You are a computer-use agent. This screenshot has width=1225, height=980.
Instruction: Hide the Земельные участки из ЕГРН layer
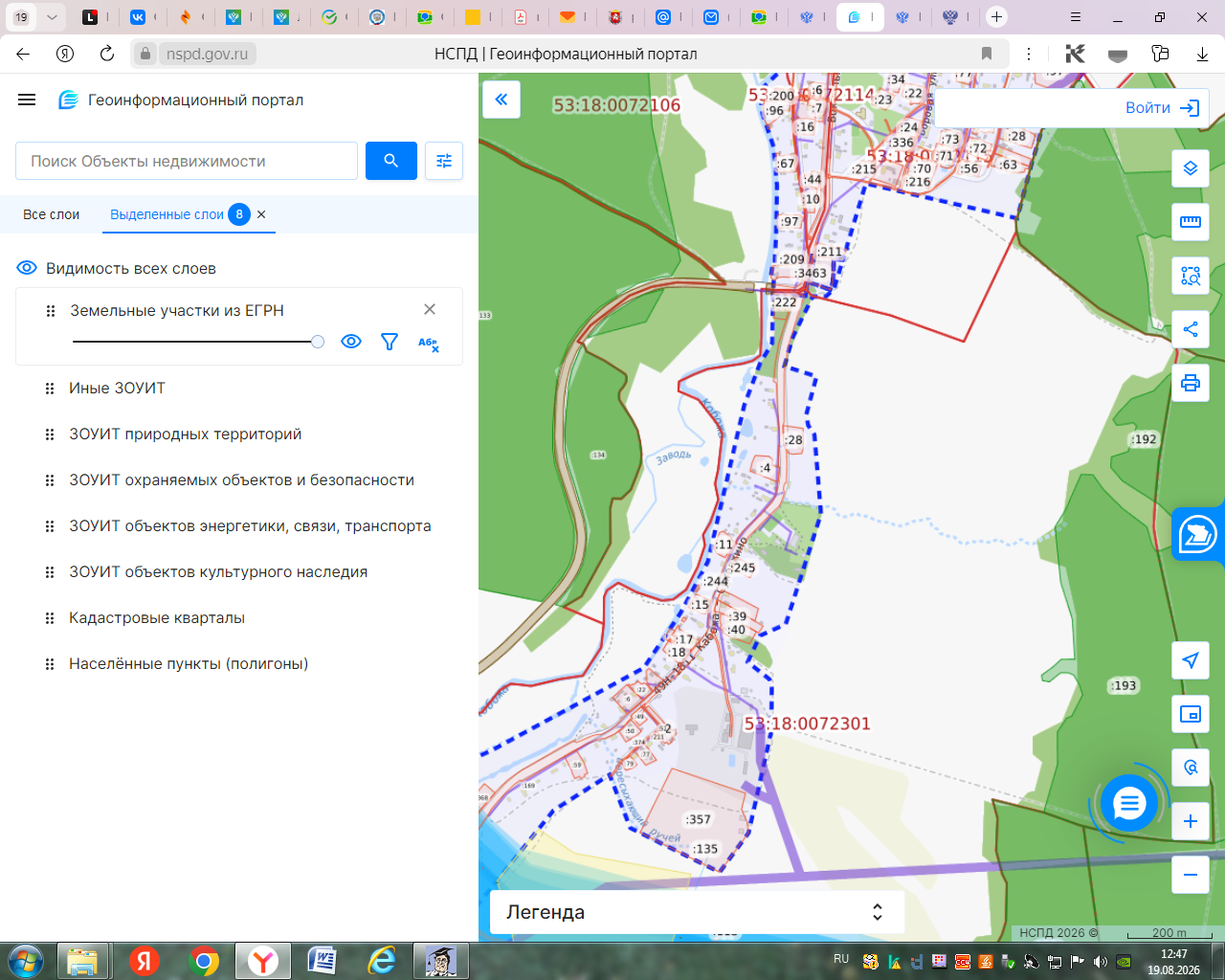pos(351,342)
